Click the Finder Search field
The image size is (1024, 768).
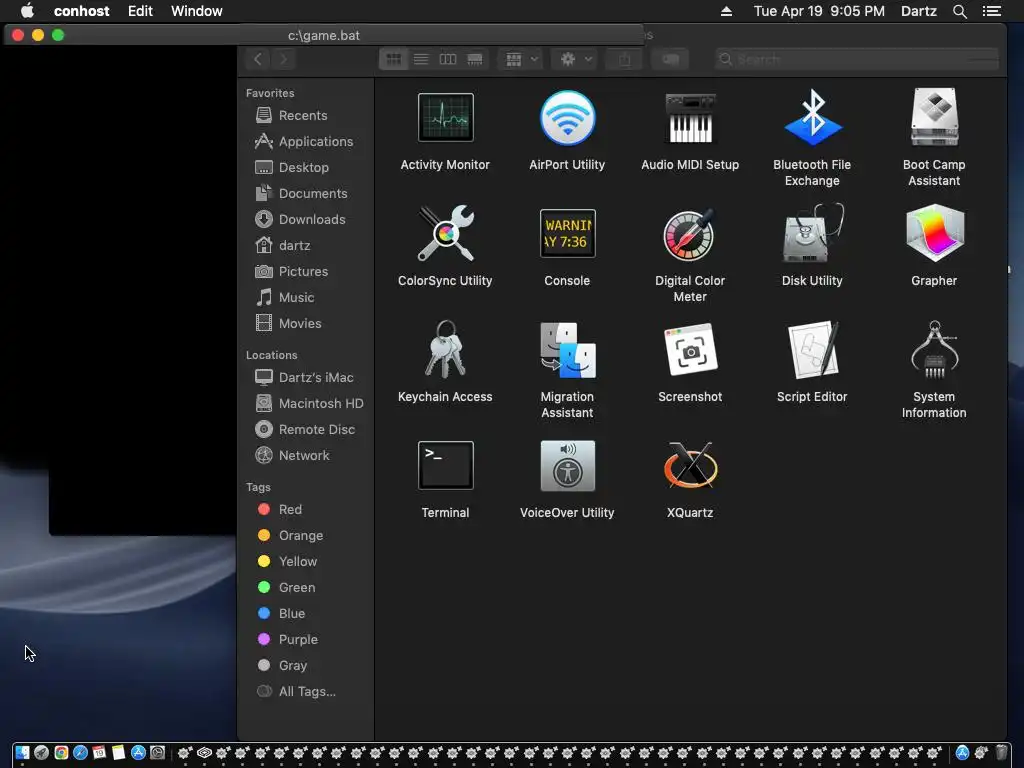click(x=856, y=59)
